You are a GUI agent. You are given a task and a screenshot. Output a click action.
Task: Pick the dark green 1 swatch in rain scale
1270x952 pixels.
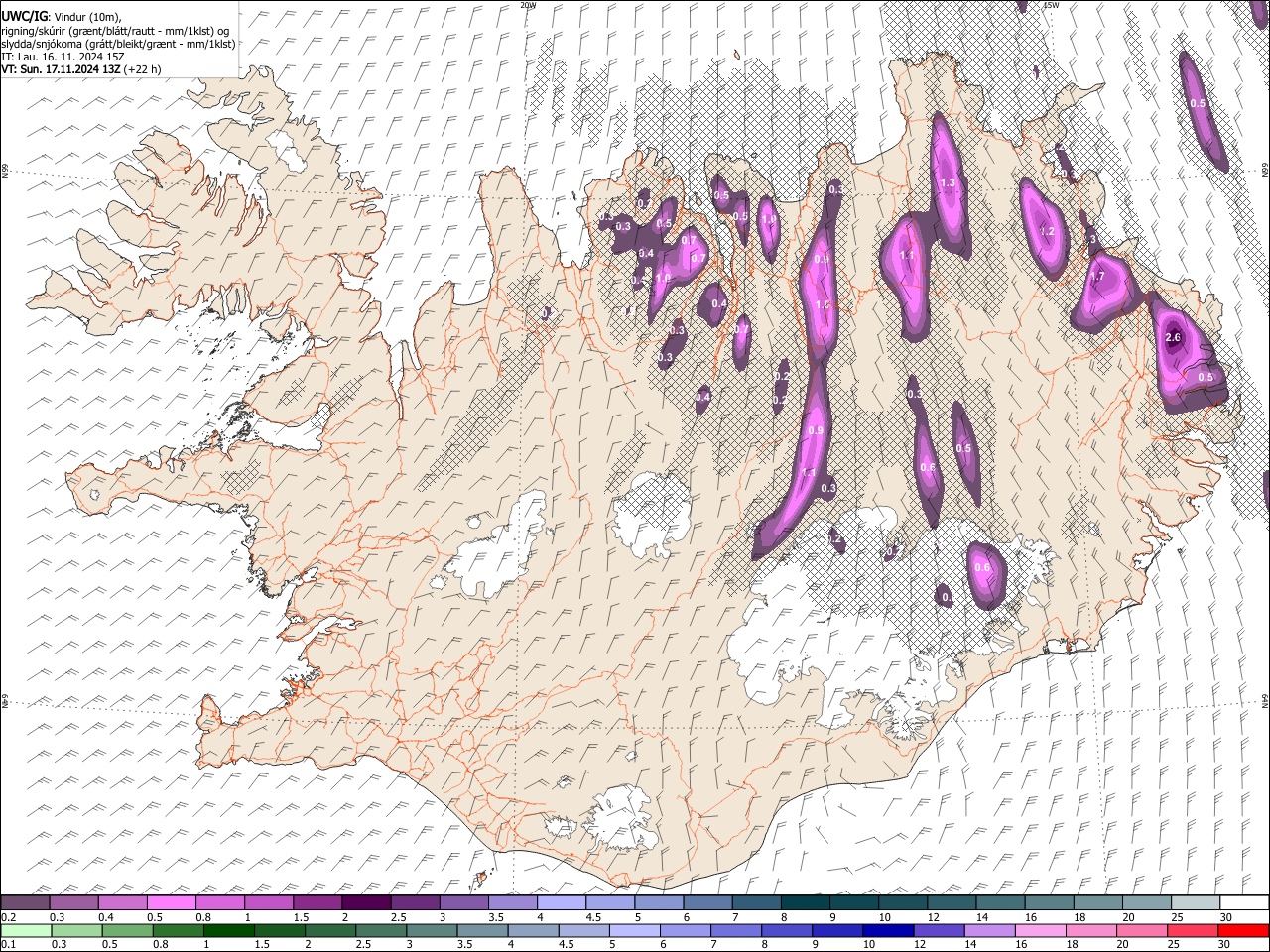(229, 930)
